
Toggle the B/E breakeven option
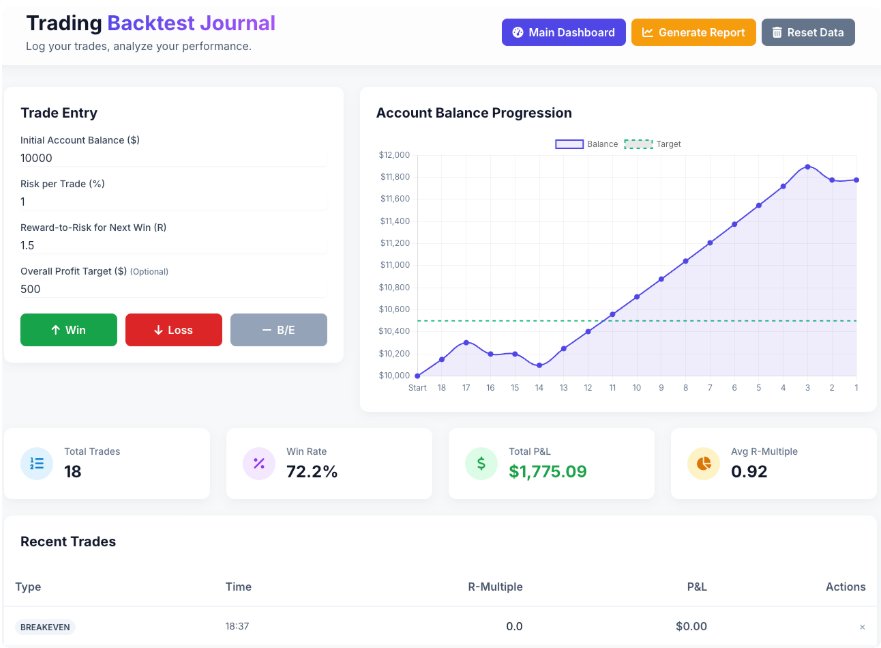(278, 329)
